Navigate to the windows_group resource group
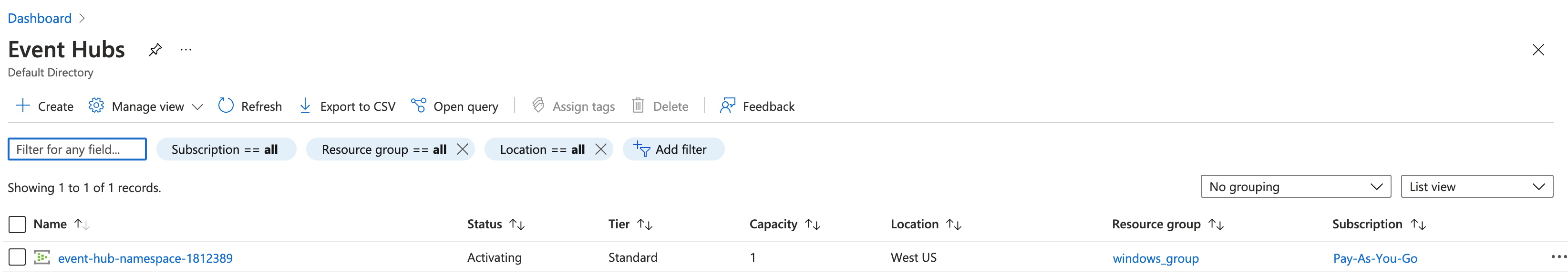Image resolution: width=1568 pixels, height=278 pixels. point(1155,258)
